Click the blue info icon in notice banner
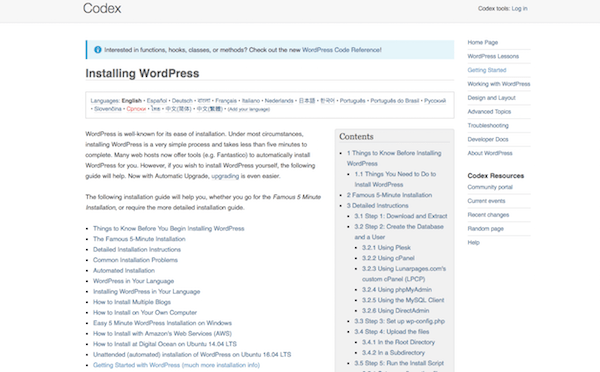The image size is (600, 372). tap(98, 50)
